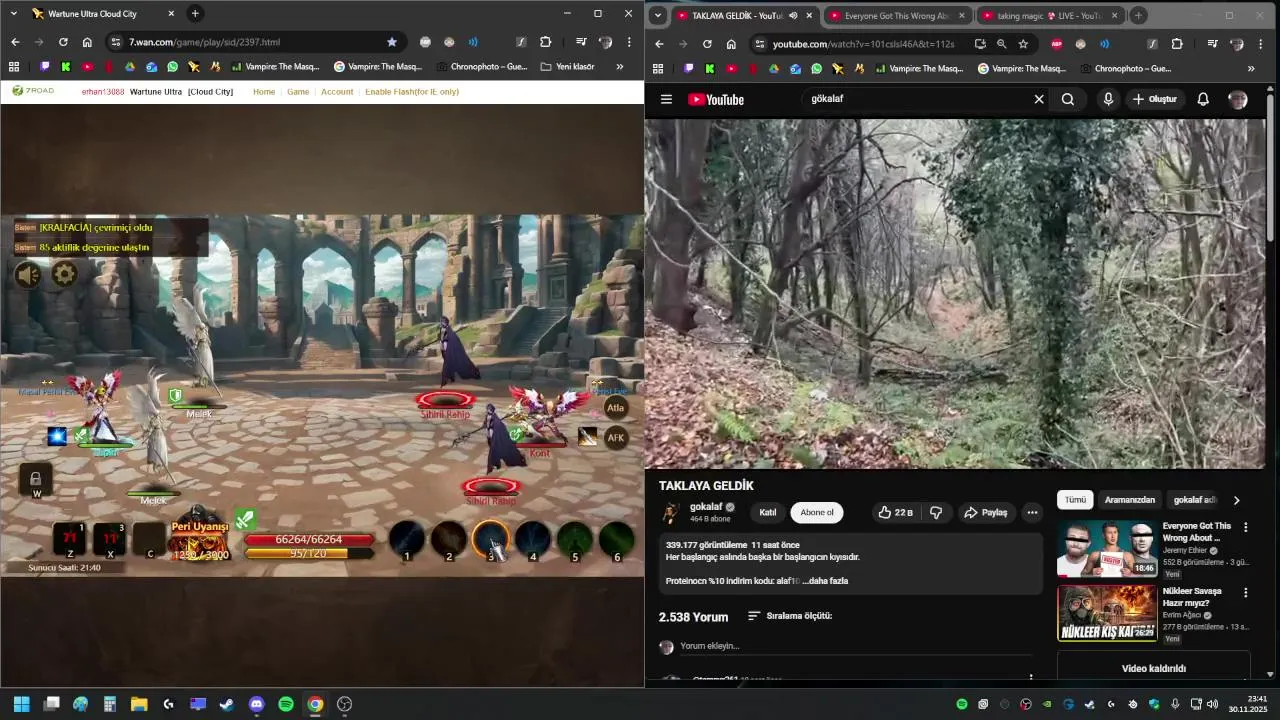Open Game link on Wartune page
Image resolution: width=1280 pixels, height=720 pixels.
298,91
